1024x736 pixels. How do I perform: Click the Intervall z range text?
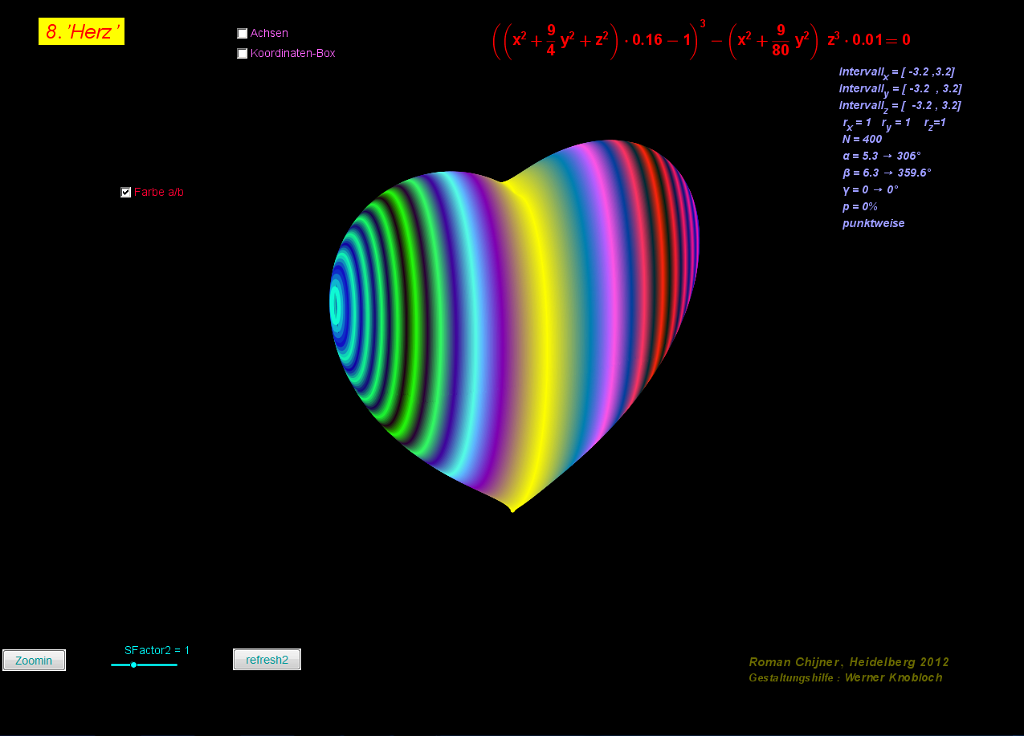click(899, 106)
